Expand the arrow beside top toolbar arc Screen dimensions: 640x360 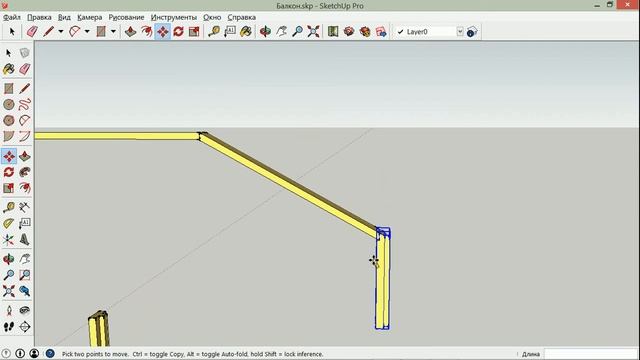coord(87,31)
